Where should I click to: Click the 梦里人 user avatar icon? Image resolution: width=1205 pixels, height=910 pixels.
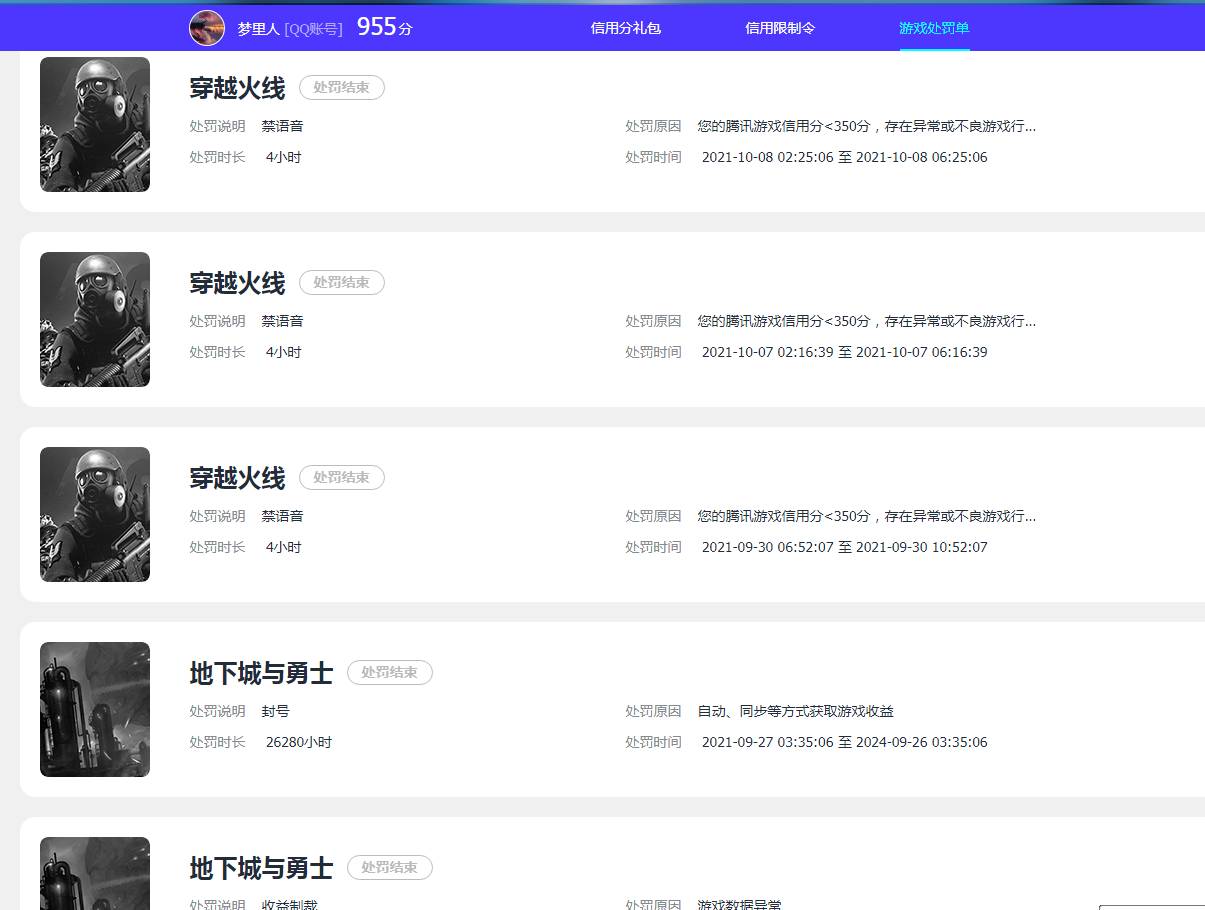[206, 27]
